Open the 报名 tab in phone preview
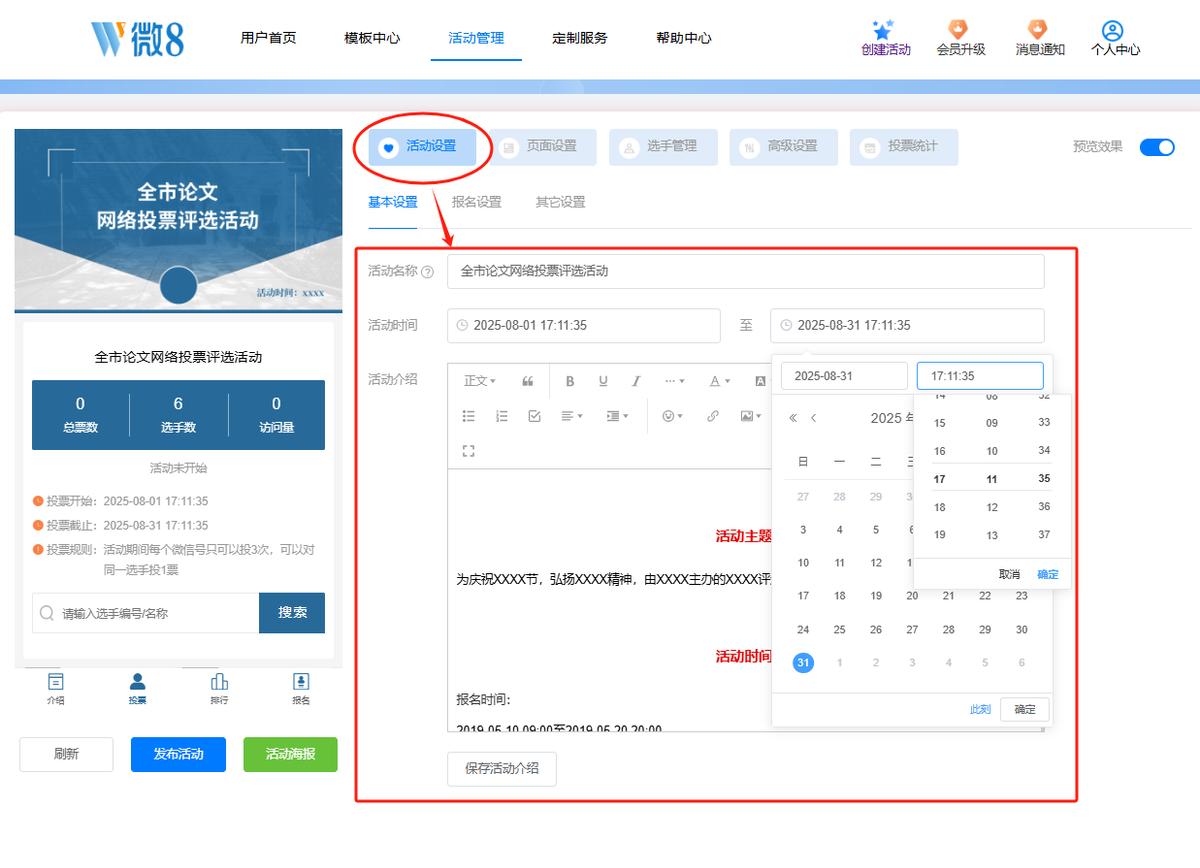The height and width of the screenshot is (868, 1200). pyautogui.click(x=301, y=688)
